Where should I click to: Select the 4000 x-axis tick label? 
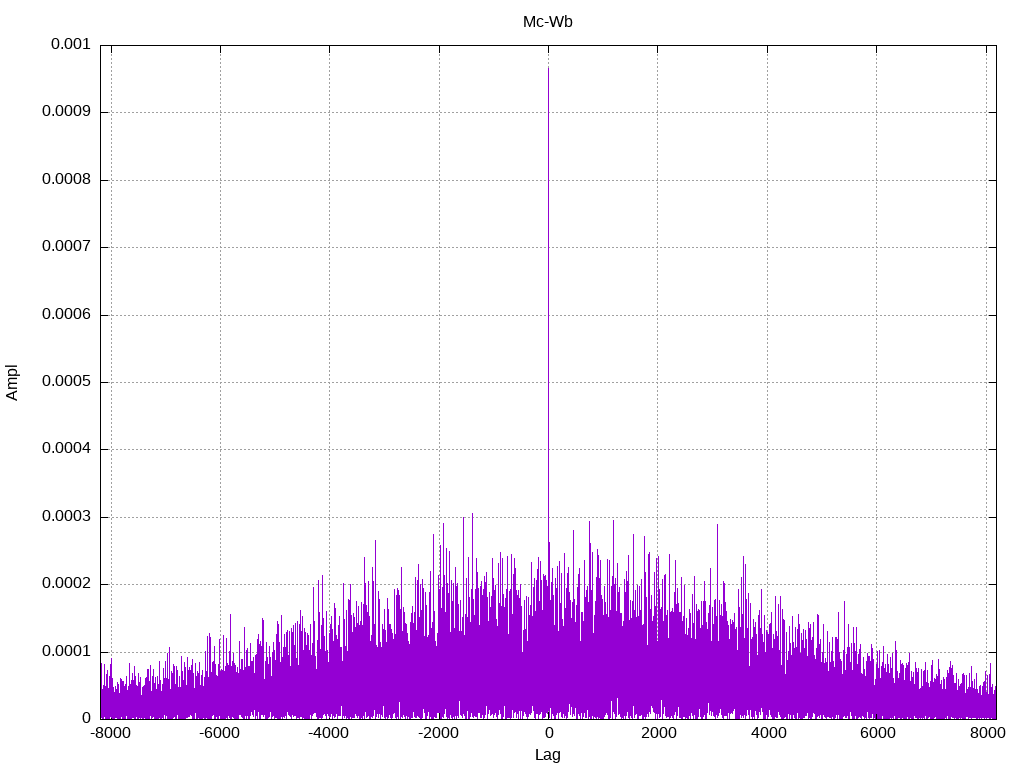pyautogui.click(x=768, y=734)
